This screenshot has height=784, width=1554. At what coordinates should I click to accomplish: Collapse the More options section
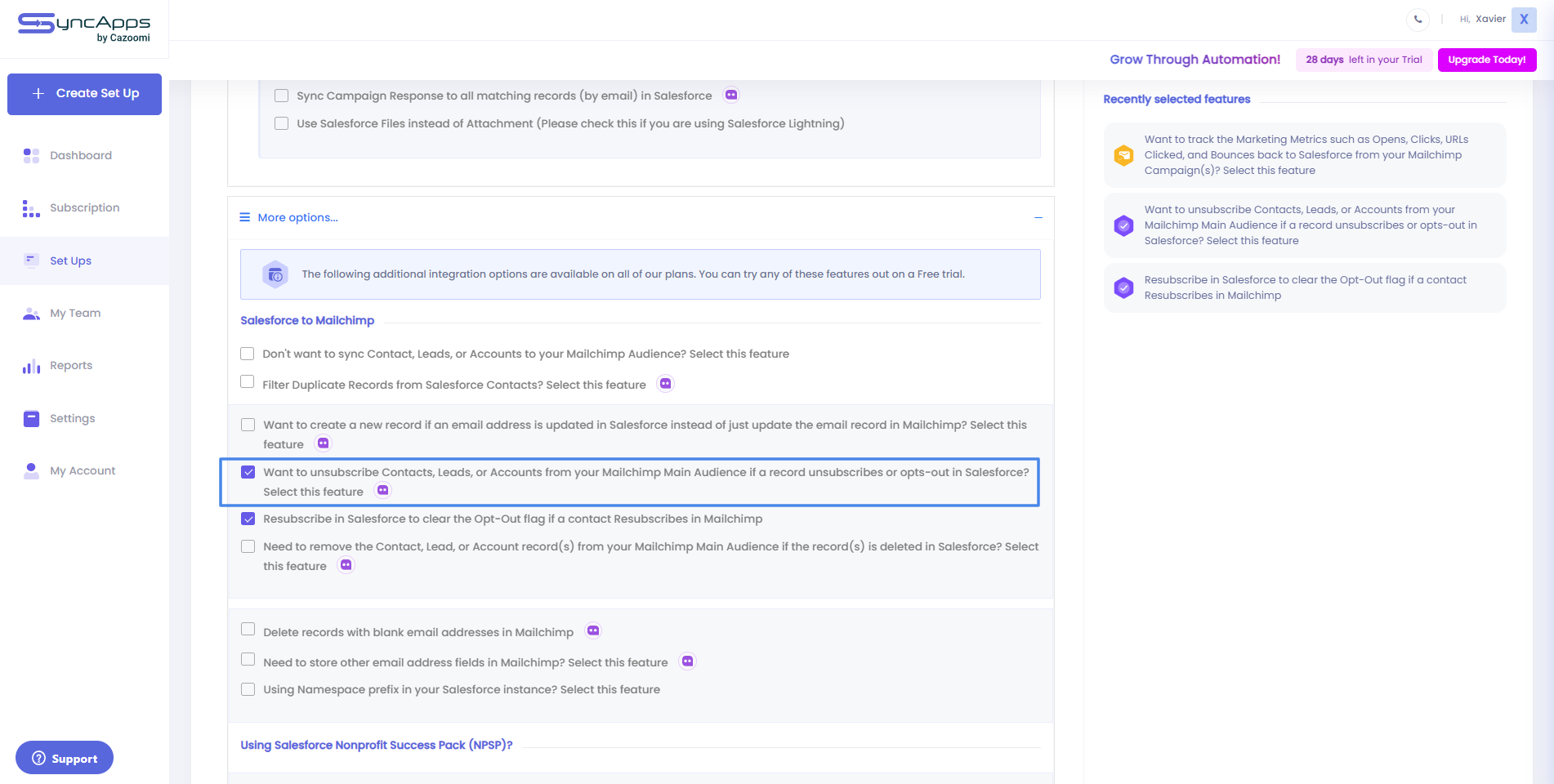coord(1038,217)
